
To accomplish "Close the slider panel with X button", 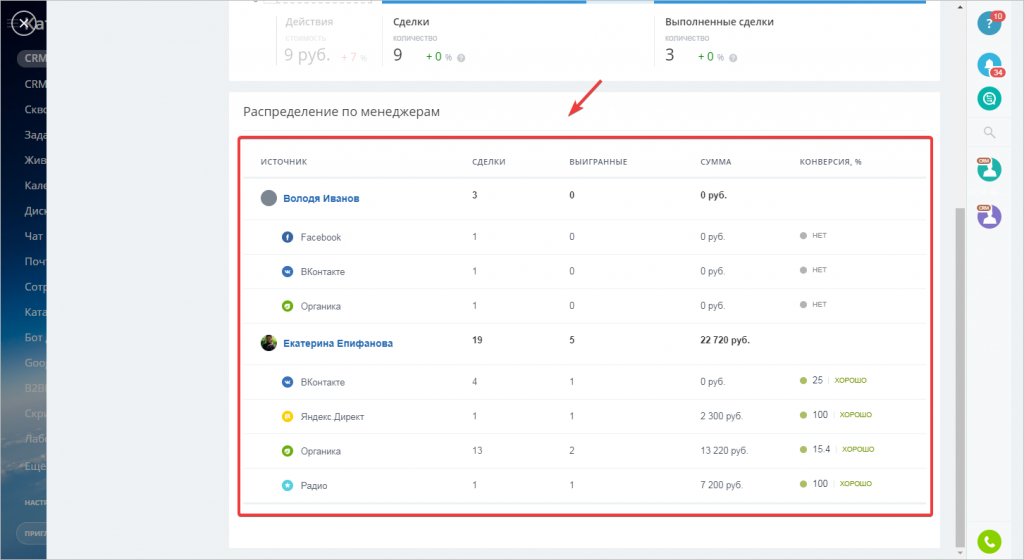I will (x=24, y=23).
